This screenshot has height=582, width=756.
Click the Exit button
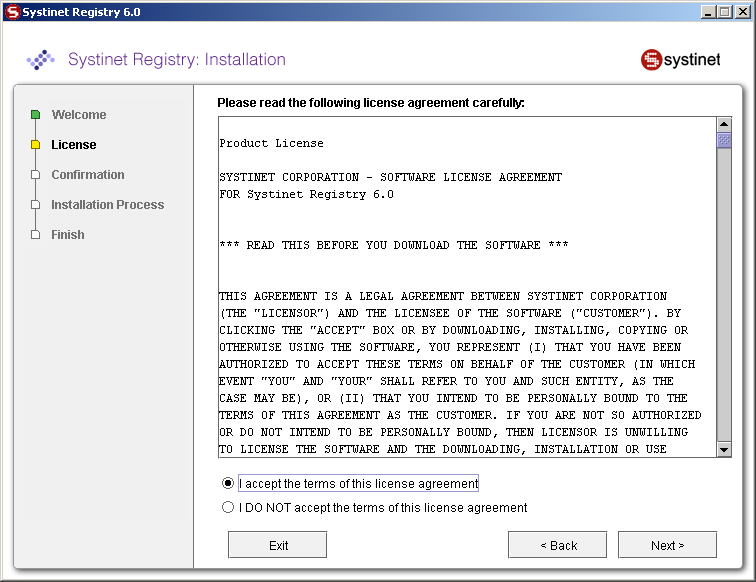coord(277,545)
